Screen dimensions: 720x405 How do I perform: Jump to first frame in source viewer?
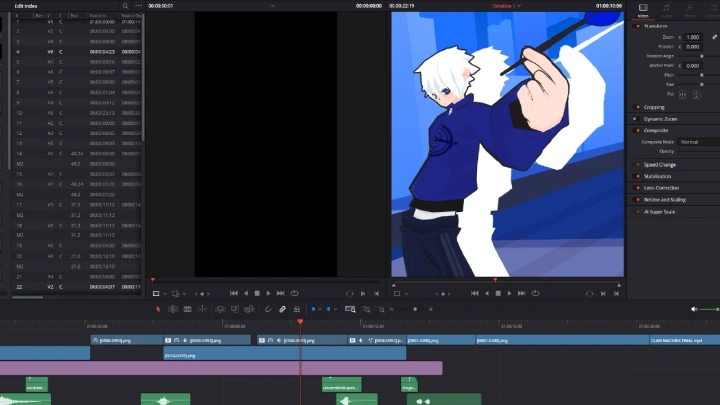pos(234,293)
